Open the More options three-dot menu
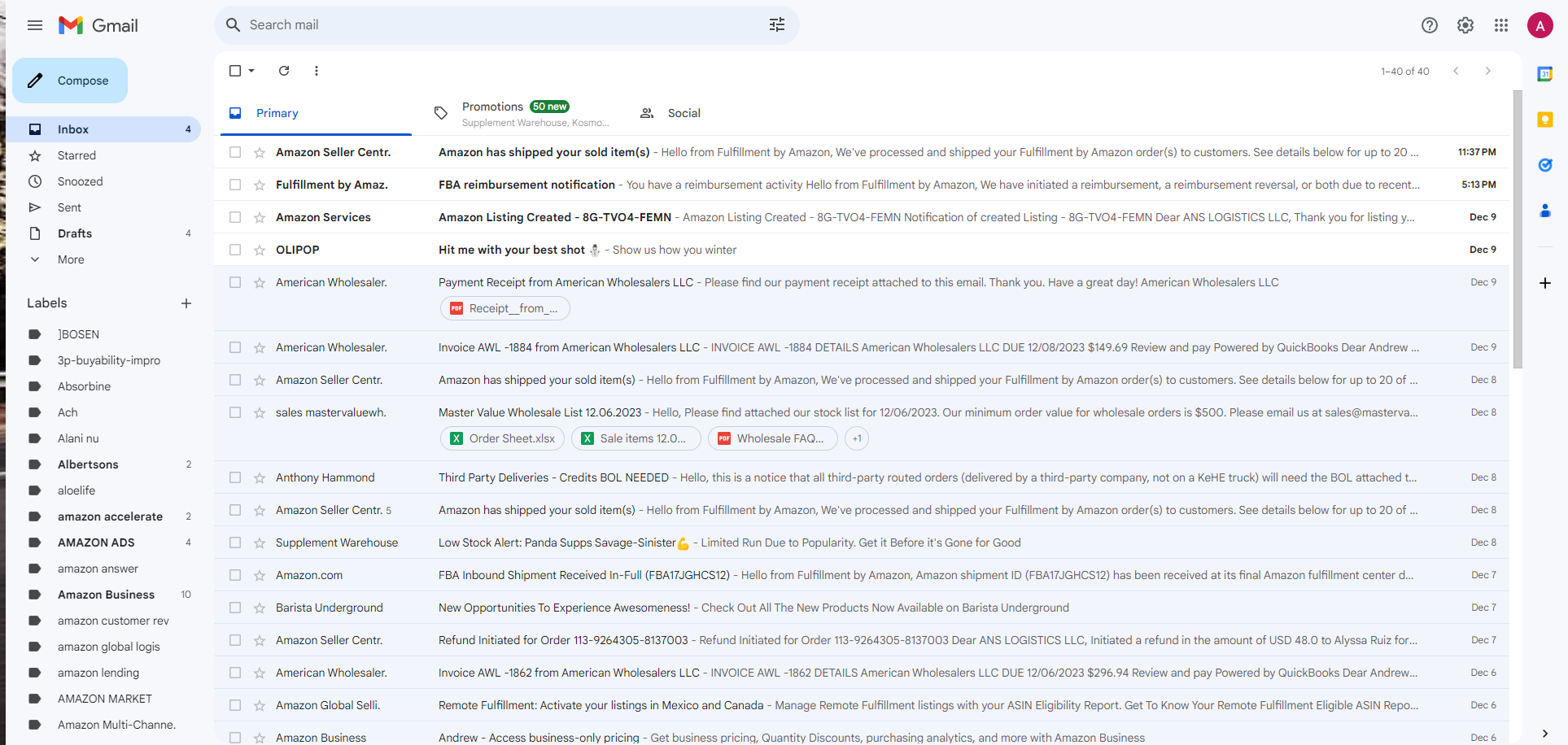 click(317, 71)
